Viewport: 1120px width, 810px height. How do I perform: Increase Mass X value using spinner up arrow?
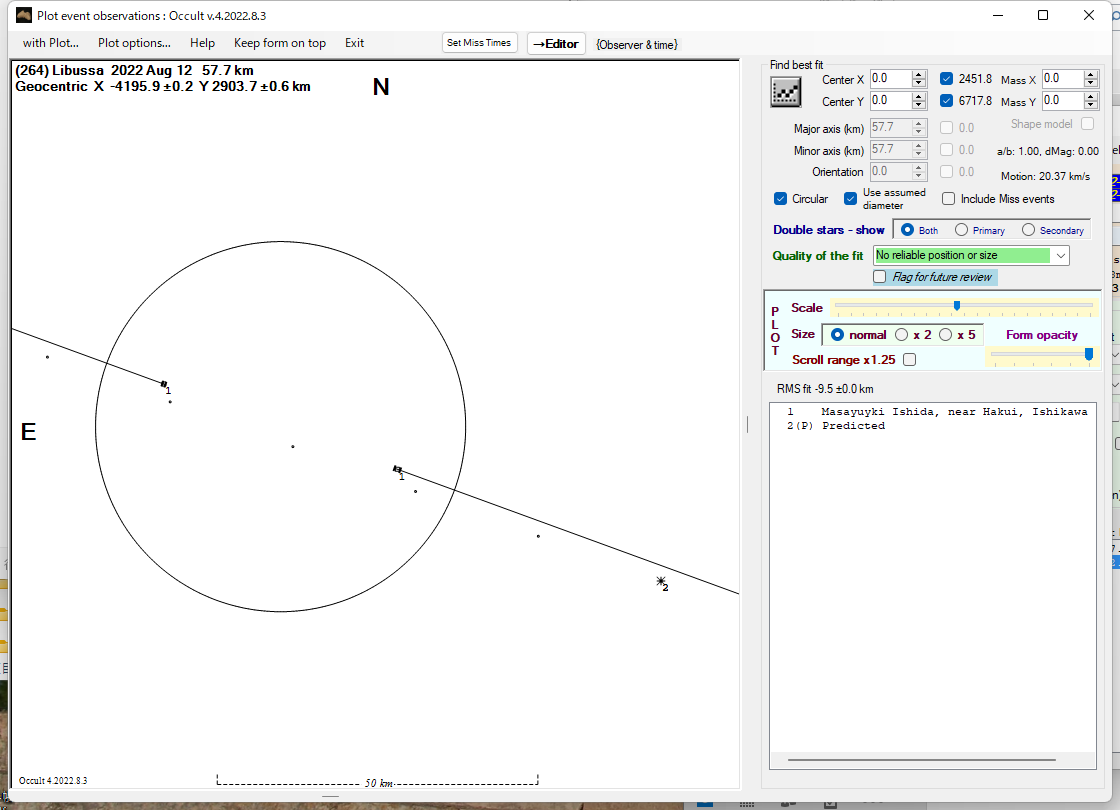tap(1090, 75)
